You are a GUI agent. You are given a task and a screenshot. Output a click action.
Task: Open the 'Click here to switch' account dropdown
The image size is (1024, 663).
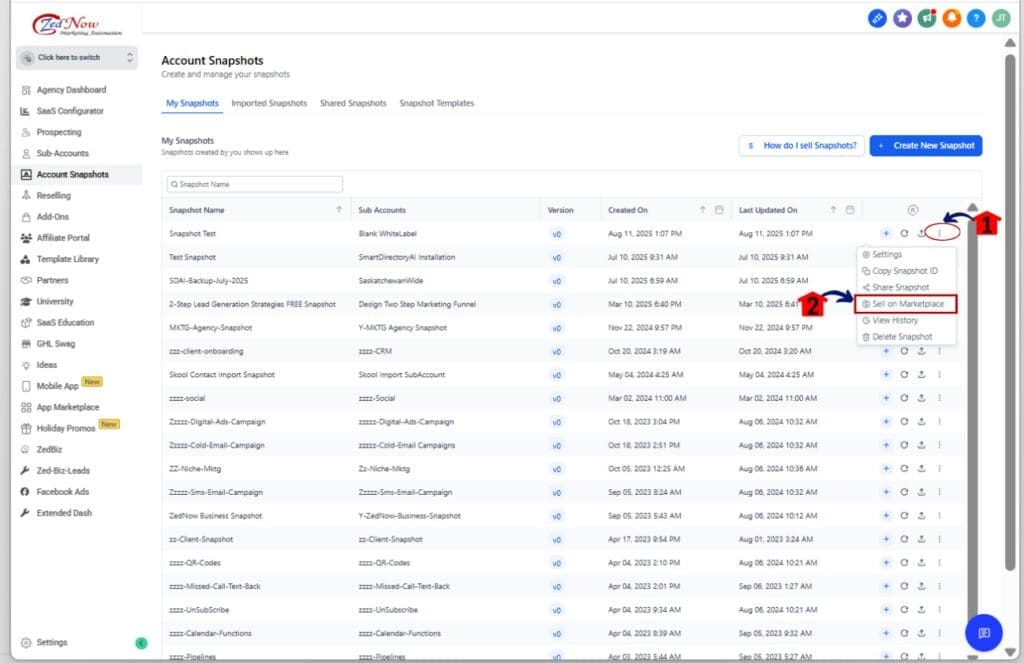pyautogui.click(x=76, y=58)
